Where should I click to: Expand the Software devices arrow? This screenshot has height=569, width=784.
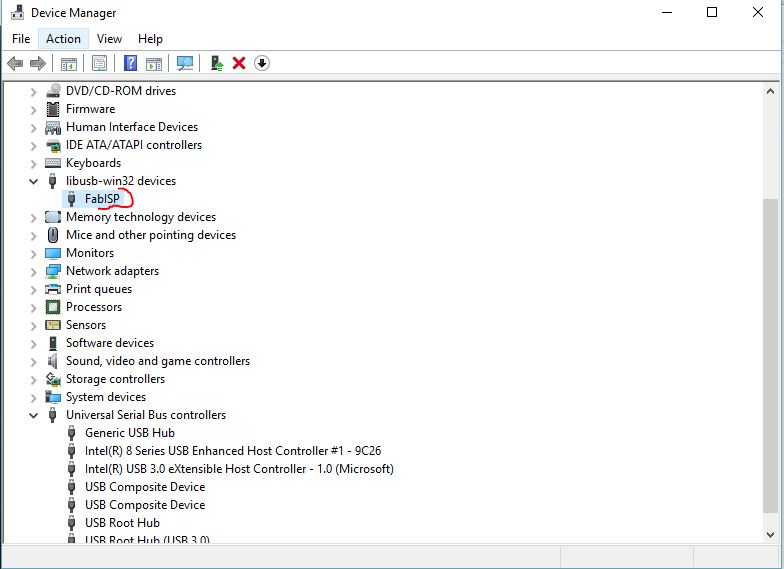34,344
